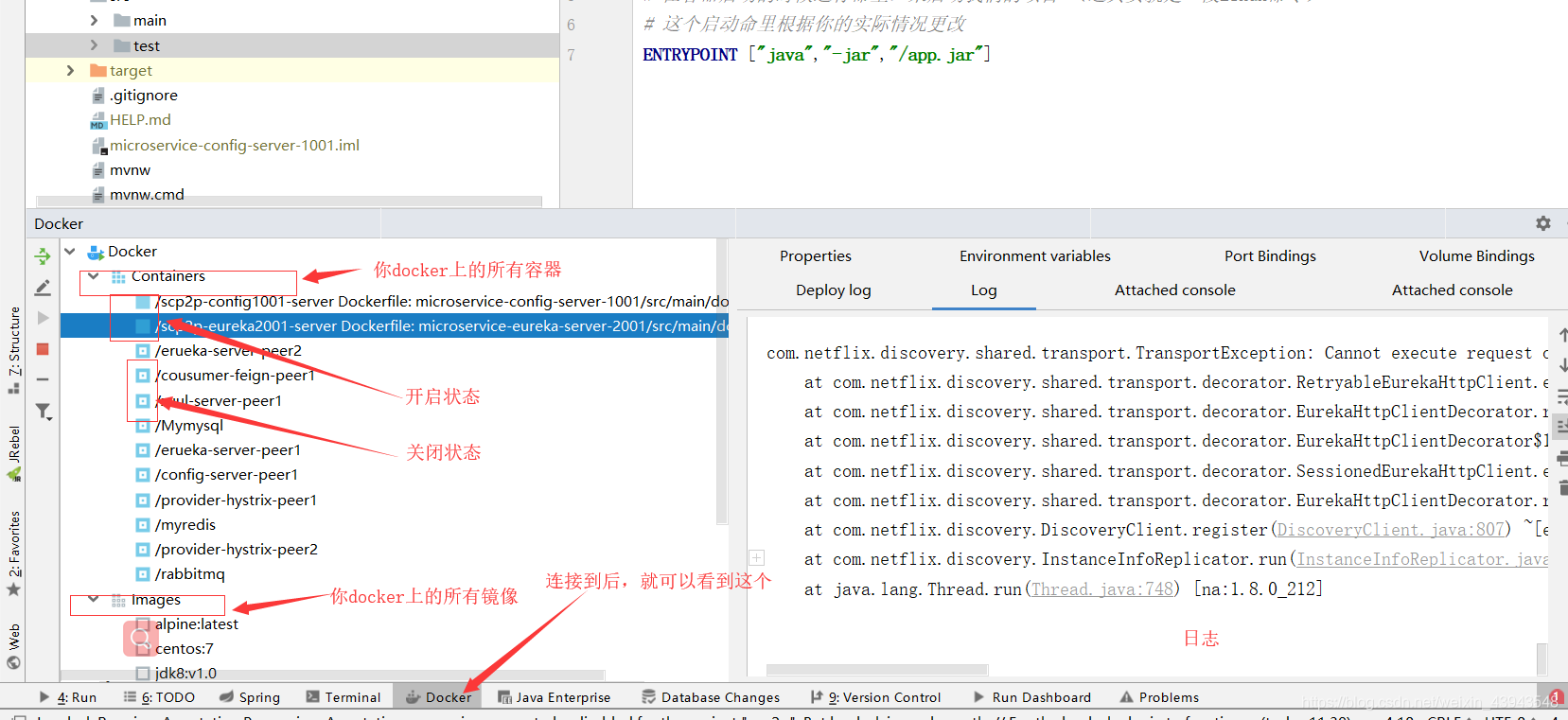Expand the main folder
The width and height of the screenshot is (1568, 720).
pyautogui.click(x=94, y=20)
